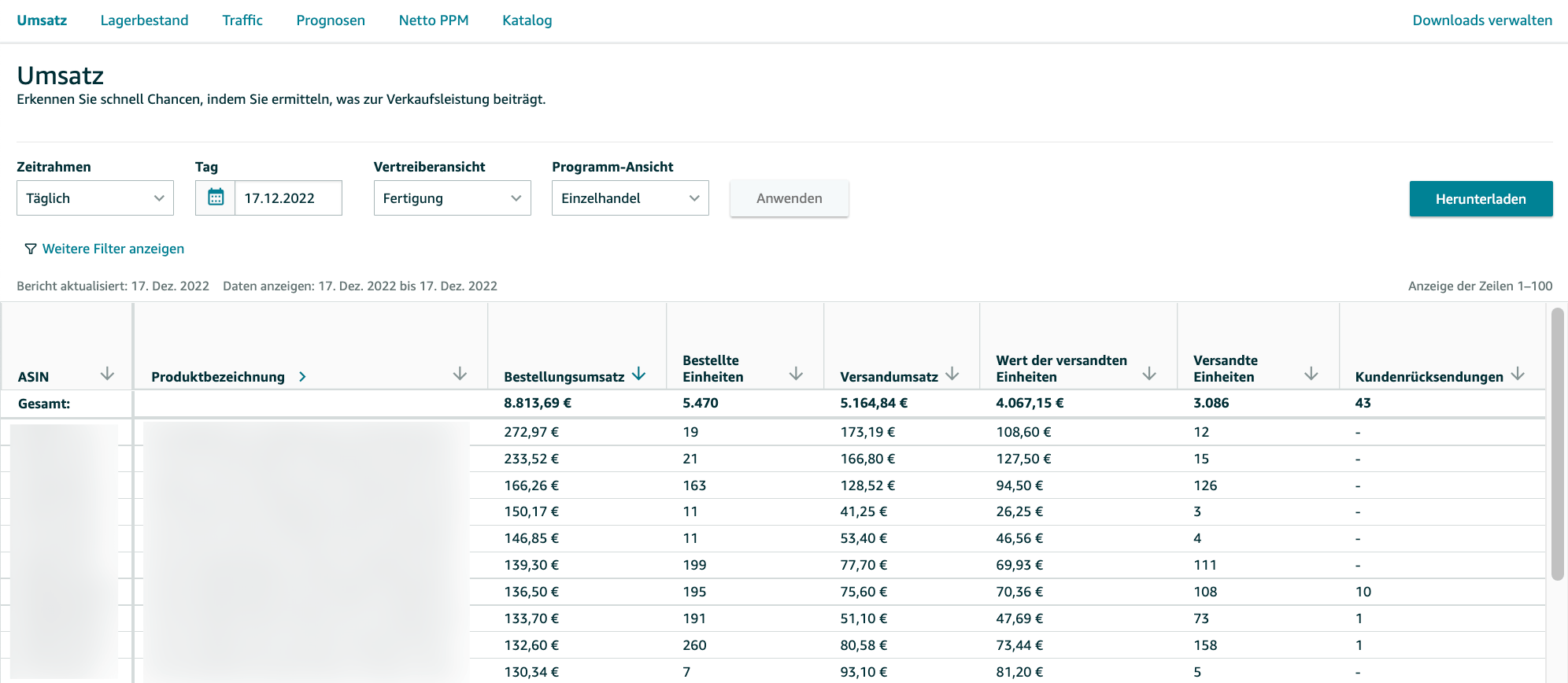Select the cell 81,20 €
This screenshot has width=1568, height=683.
(x=1019, y=672)
